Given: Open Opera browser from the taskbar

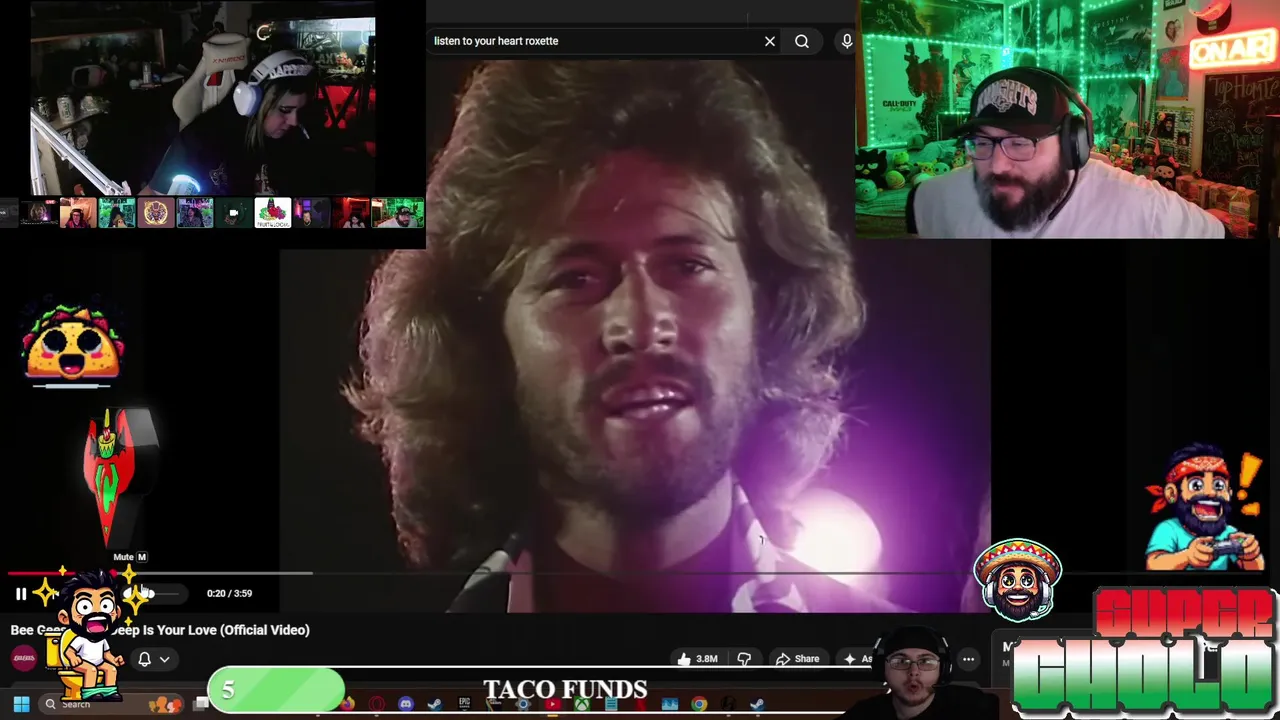Looking at the screenshot, I should (377, 704).
